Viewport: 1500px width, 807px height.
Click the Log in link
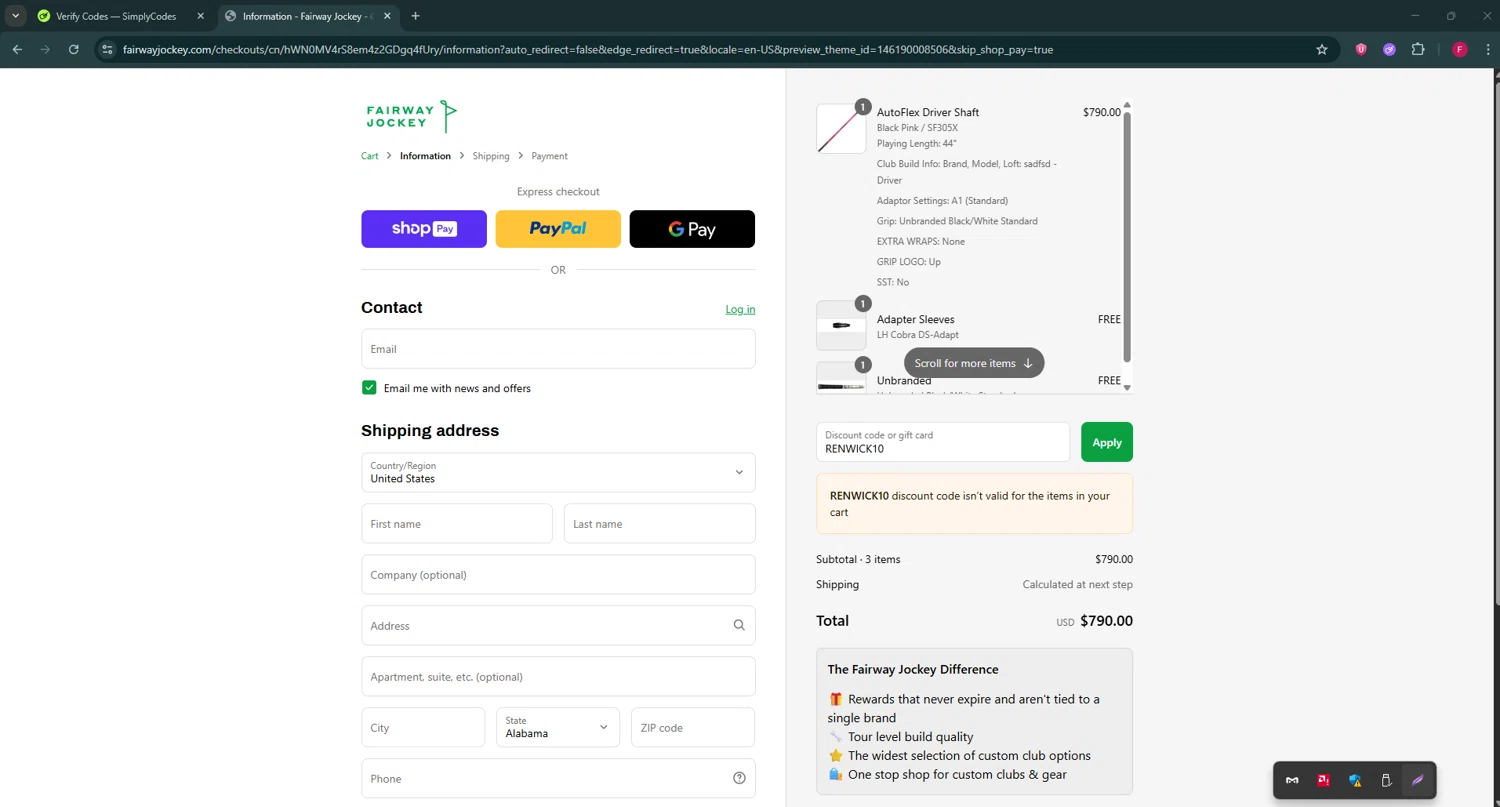[x=740, y=309]
